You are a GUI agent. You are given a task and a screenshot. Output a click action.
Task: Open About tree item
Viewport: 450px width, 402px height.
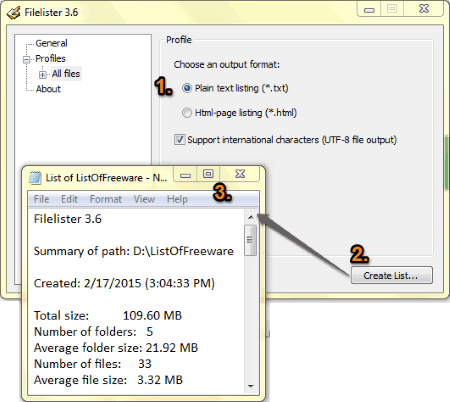(48, 89)
